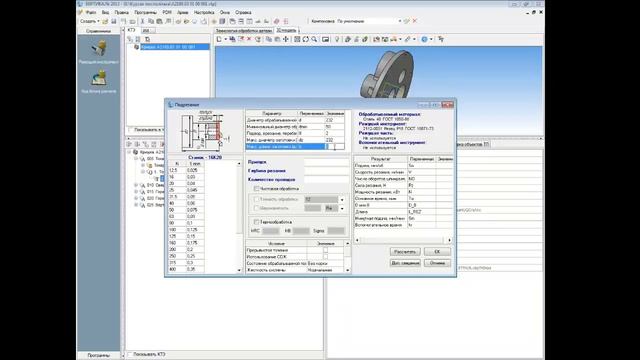Click the move/pan arrows icon in 3D toolbar
The image size is (640, 360).
[286, 39]
